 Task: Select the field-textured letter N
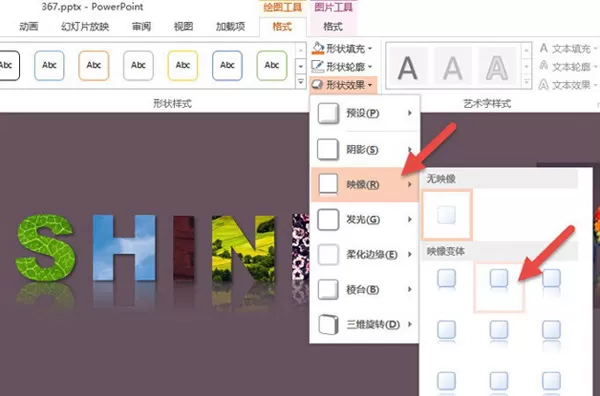pos(244,248)
